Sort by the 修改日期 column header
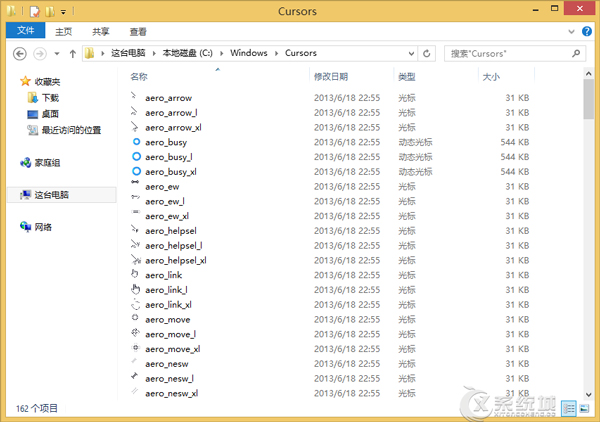Viewport: 600px width, 422px height. (331, 77)
